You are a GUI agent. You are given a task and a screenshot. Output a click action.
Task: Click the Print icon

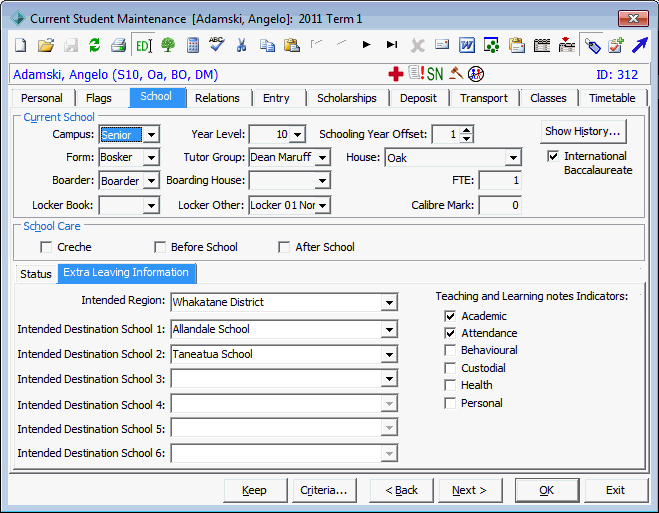point(119,45)
